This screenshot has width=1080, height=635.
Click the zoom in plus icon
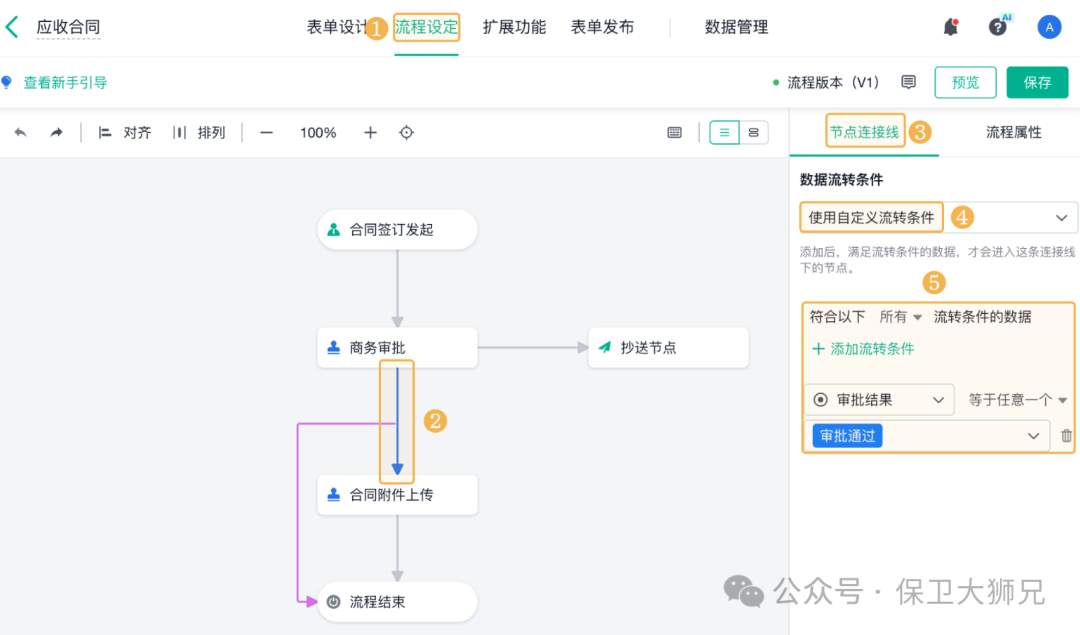[370, 133]
